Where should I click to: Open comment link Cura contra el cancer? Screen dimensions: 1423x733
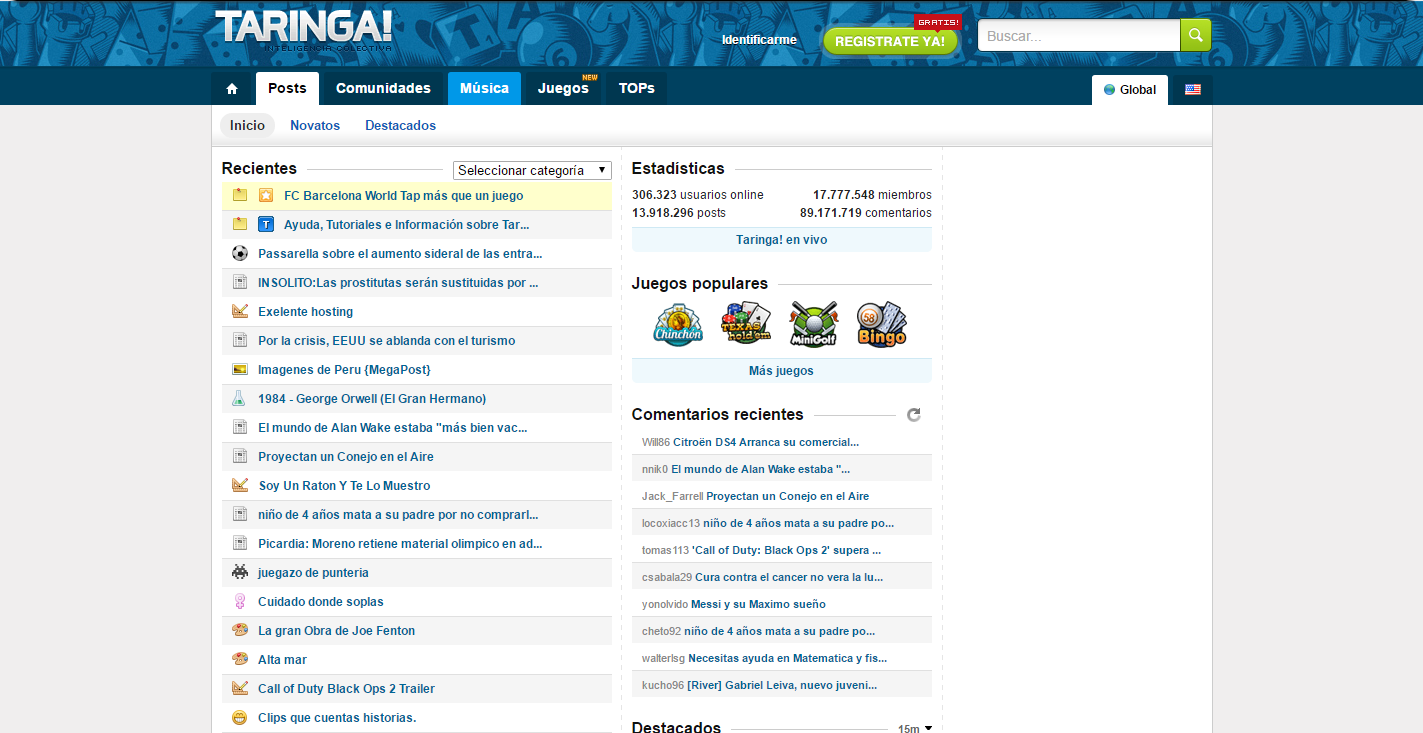(789, 577)
